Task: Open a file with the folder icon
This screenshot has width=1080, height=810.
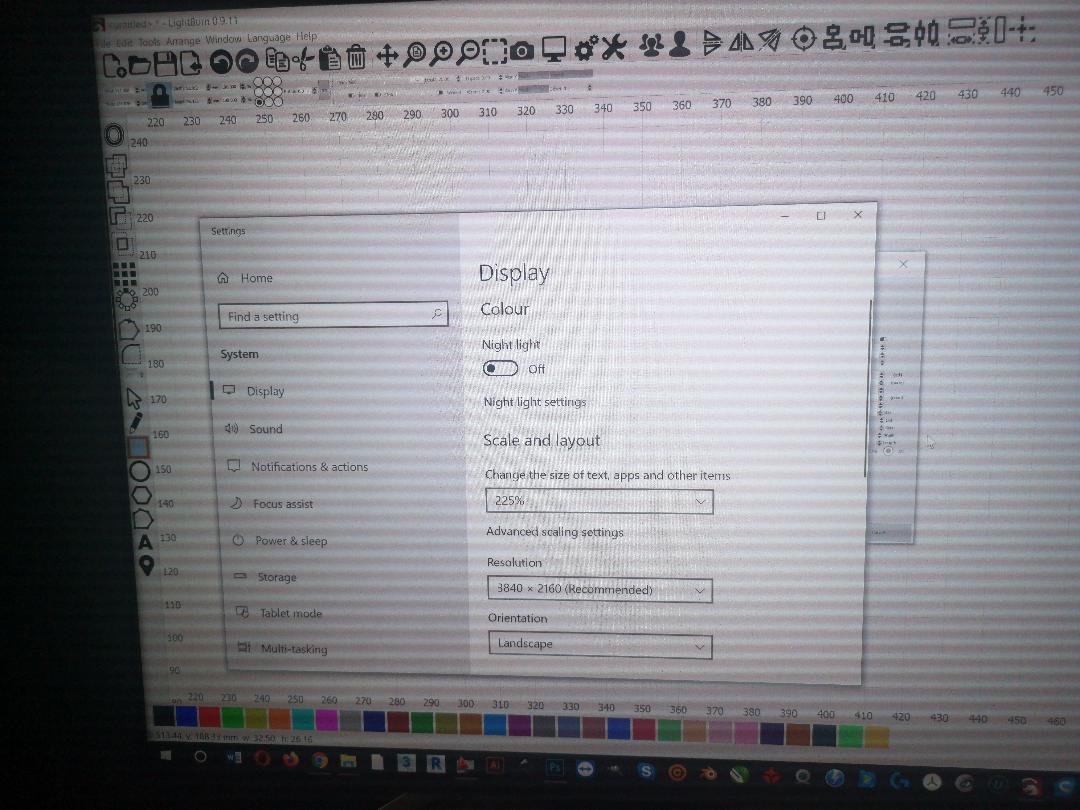Action: point(140,65)
